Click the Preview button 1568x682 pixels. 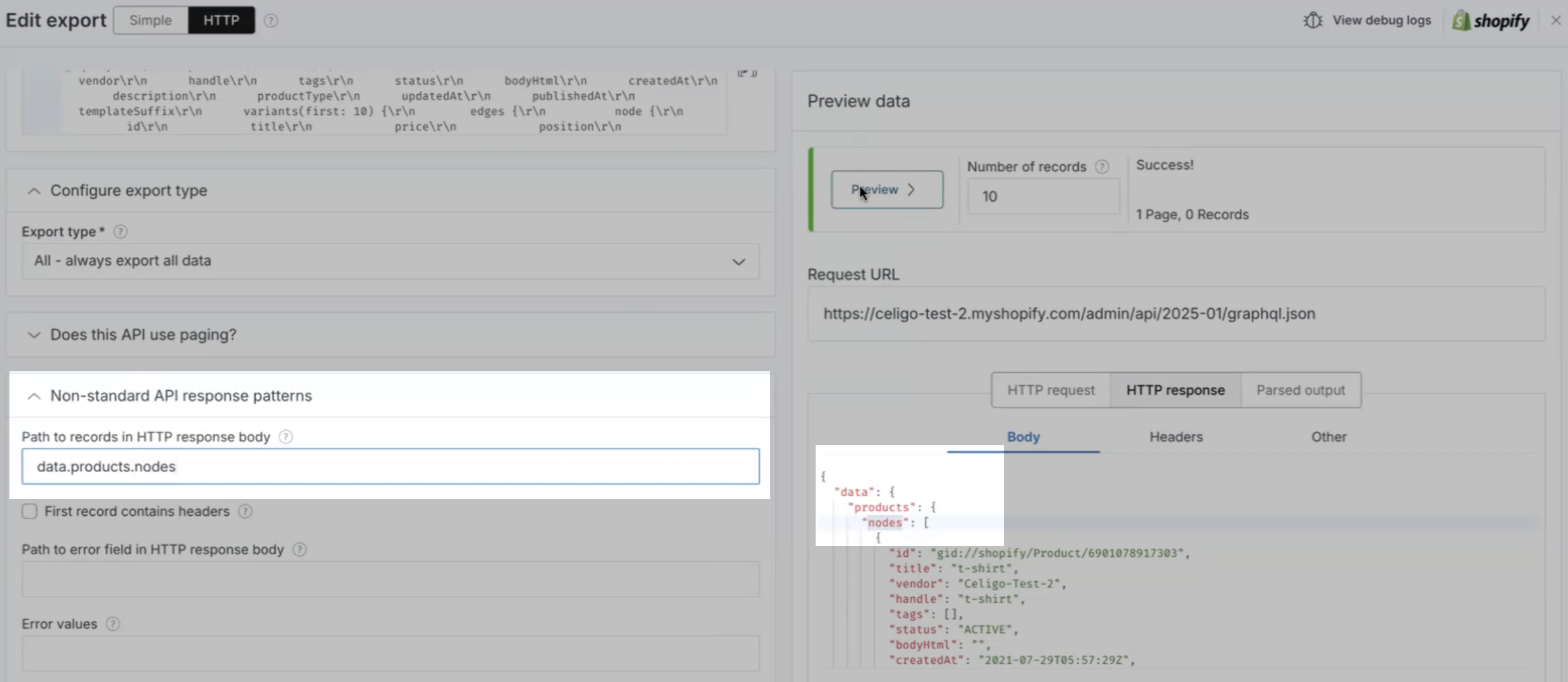pyautogui.click(x=887, y=190)
